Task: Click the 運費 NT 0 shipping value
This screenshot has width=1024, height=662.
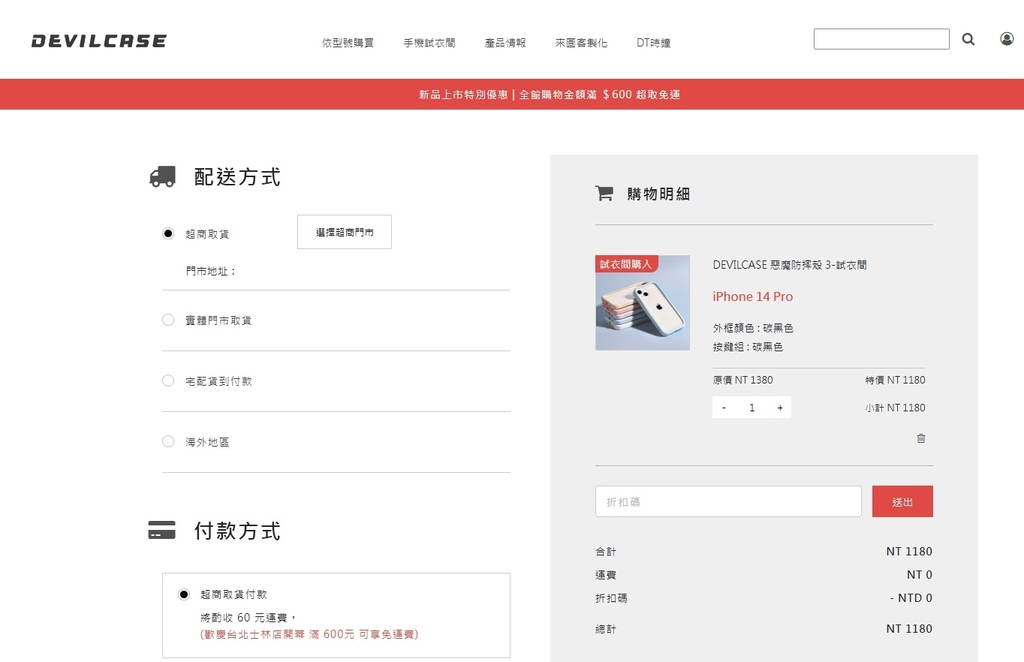Action: click(x=920, y=575)
